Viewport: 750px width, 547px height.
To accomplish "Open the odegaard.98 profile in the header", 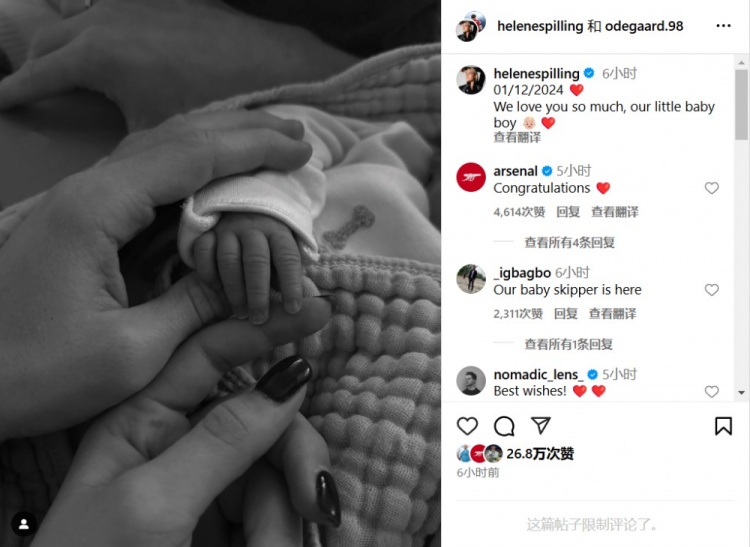I will tap(644, 26).
